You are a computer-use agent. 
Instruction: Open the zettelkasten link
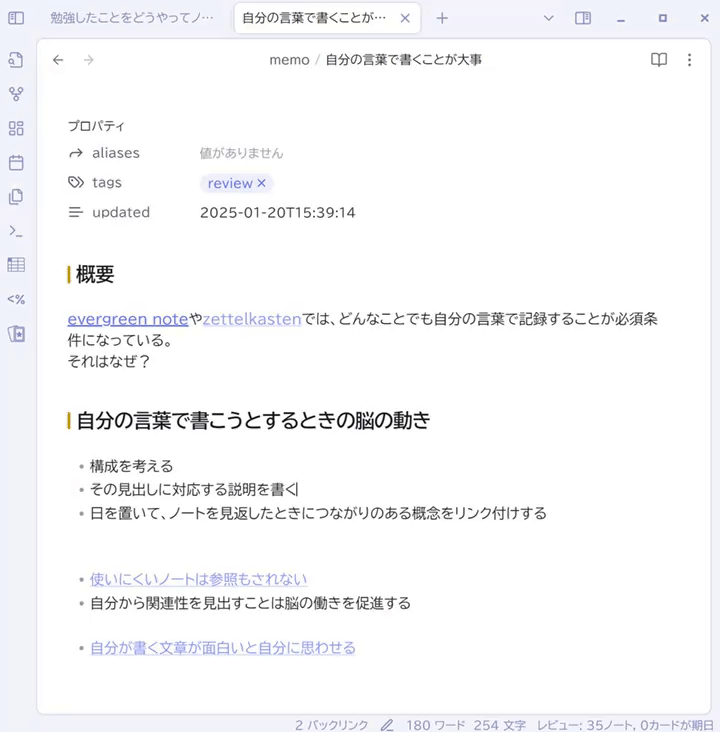(x=252, y=319)
